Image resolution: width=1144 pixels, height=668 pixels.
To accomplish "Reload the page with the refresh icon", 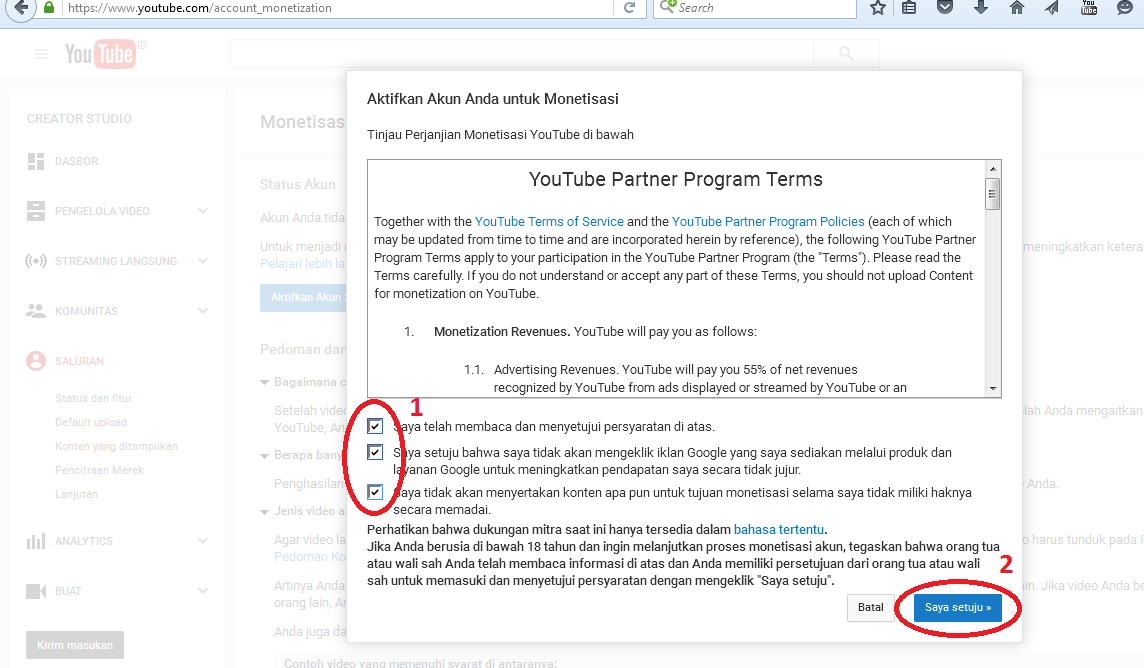I will coord(629,8).
